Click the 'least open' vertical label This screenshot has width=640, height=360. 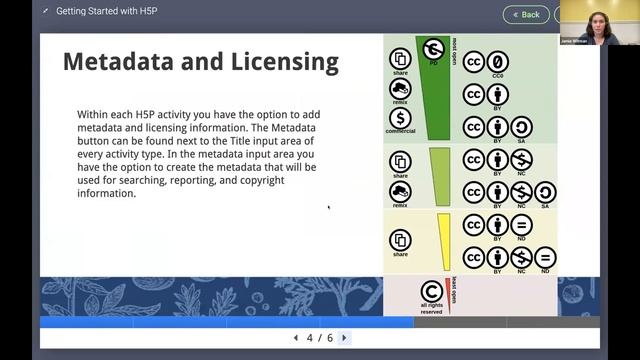pos(454,290)
